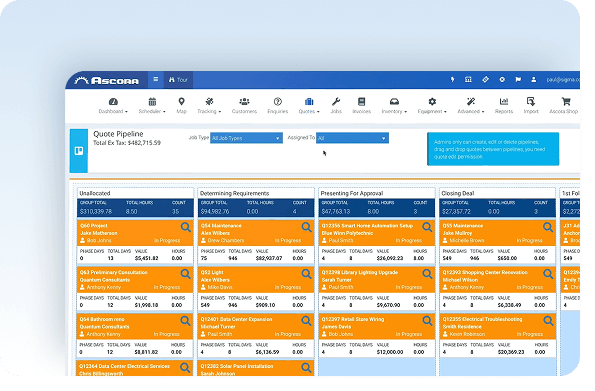Open Q12397 Retail Store Wiring card title
Screen dimensions: 595x391
pos(353,319)
